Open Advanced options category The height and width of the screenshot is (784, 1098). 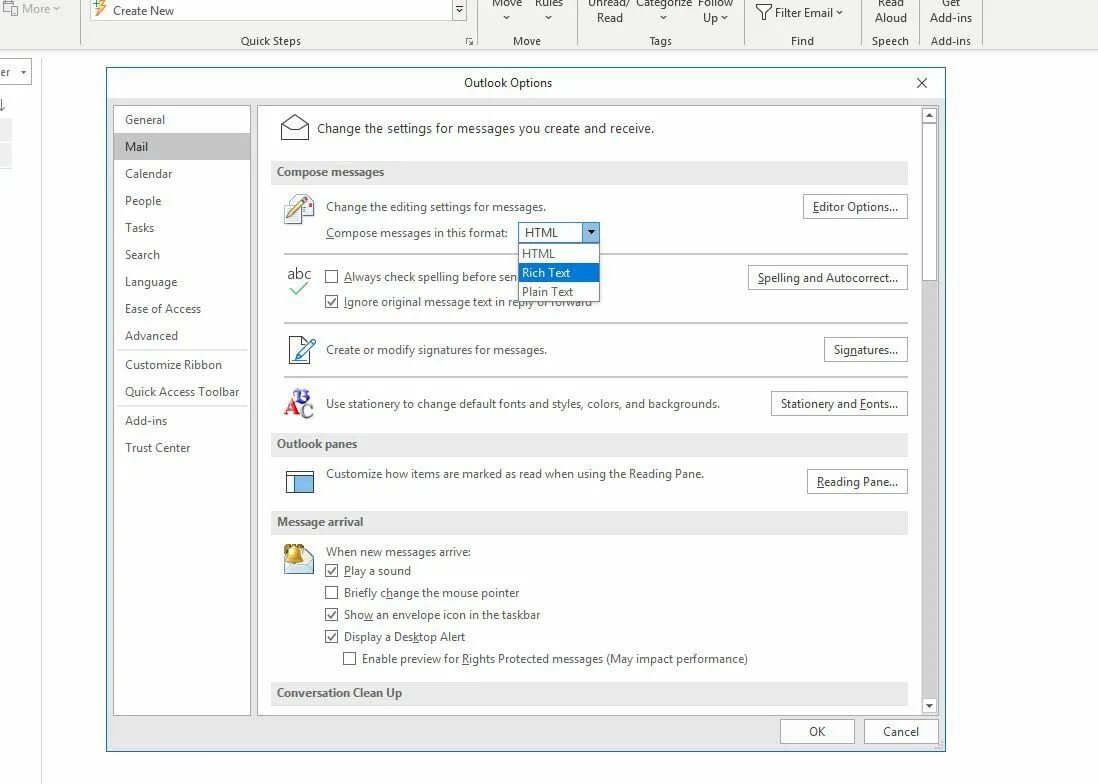pos(182,336)
